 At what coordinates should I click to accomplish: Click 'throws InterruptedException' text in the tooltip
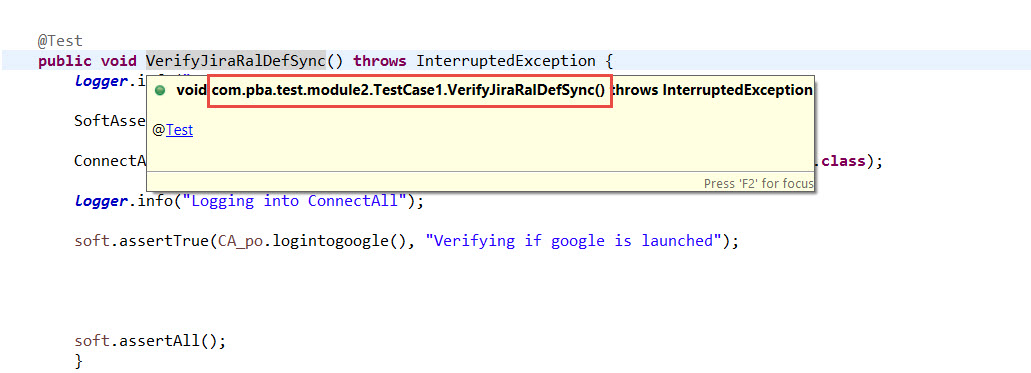(712, 91)
